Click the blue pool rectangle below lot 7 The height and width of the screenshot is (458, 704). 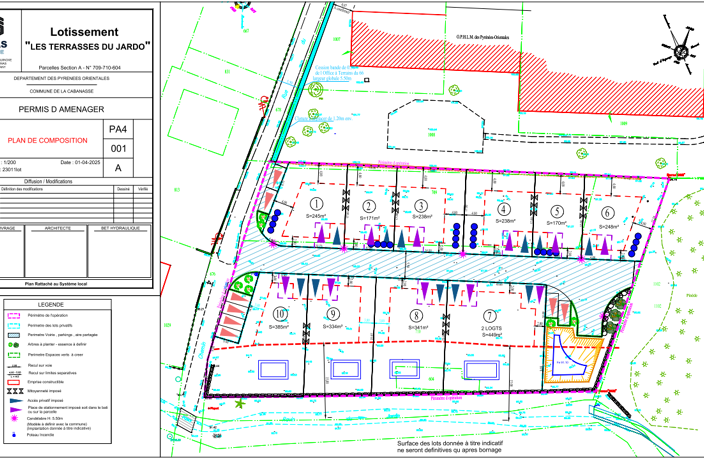click(x=482, y=370)
